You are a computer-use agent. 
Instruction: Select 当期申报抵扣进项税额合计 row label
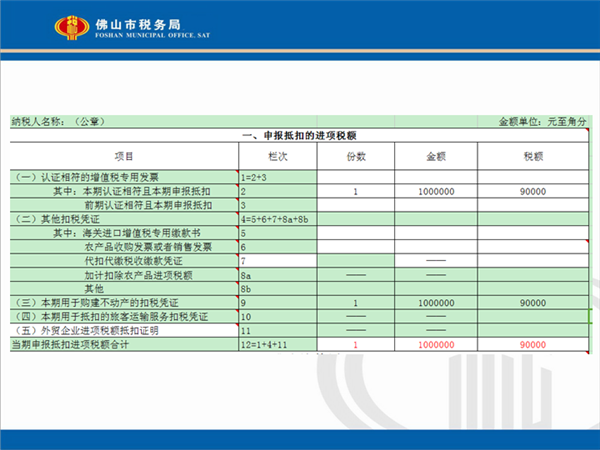point(124,344)
